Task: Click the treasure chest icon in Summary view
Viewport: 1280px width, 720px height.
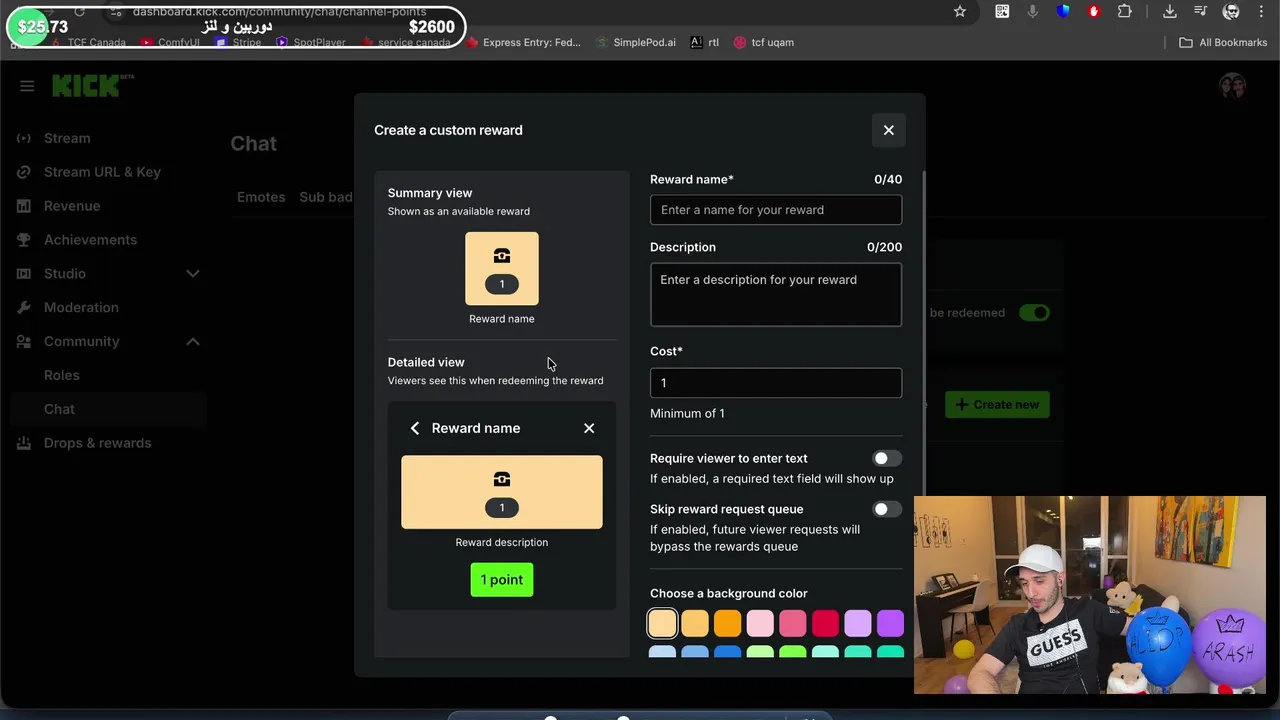Action: click(502, 256)
